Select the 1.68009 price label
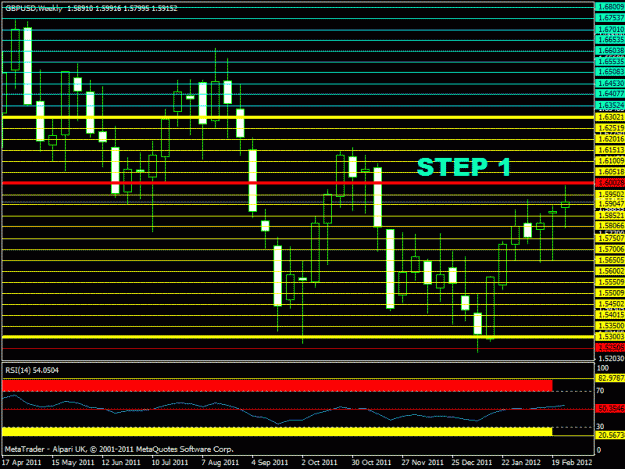 pos(610,7)
